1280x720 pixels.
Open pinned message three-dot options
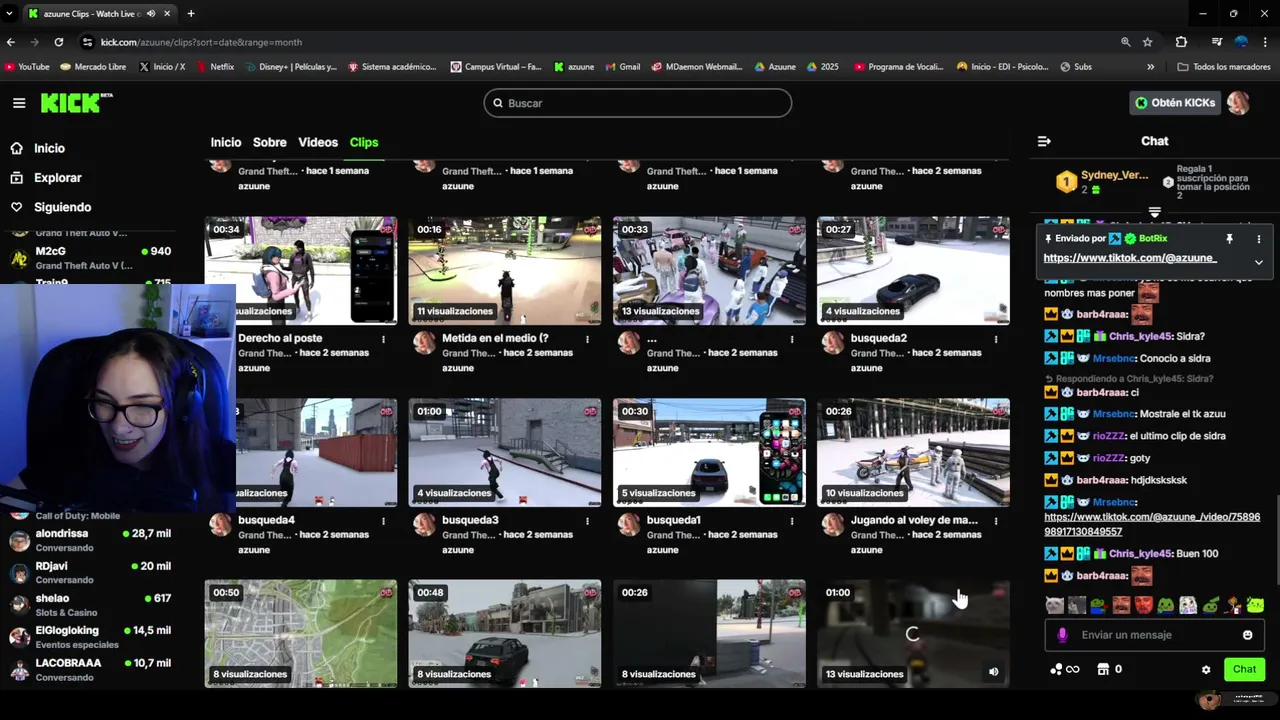[x=1258, y=239]
